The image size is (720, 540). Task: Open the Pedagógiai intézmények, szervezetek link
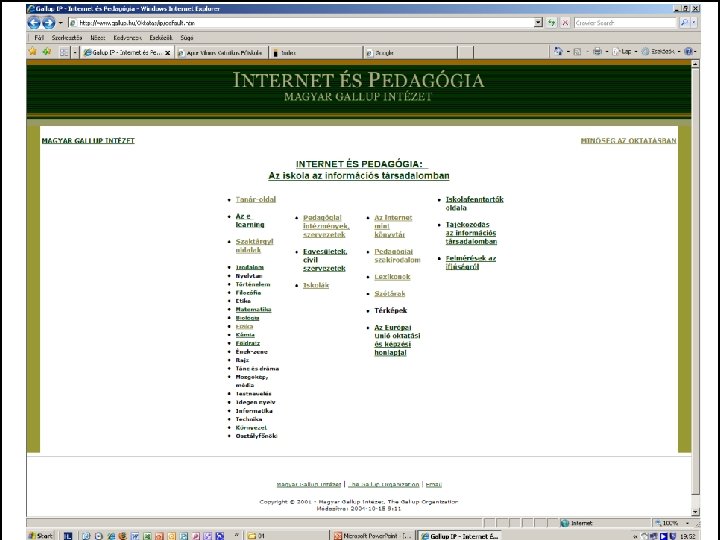pyautogui.click(x=326, y=226)
